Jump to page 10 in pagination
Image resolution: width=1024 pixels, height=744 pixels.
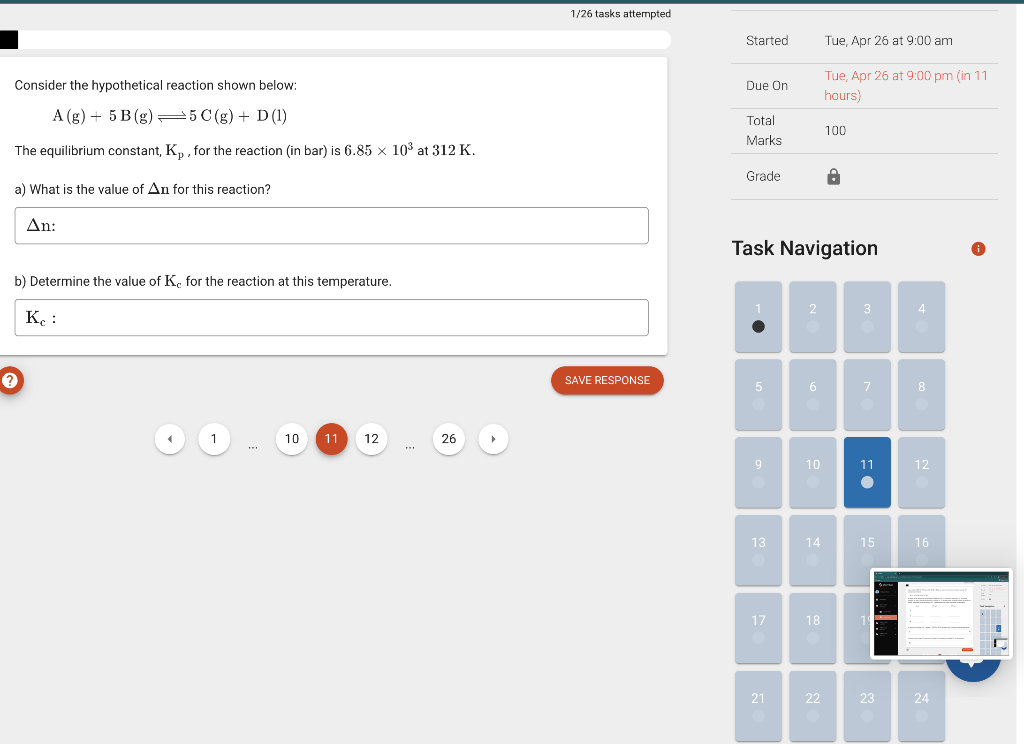(291, 439)
